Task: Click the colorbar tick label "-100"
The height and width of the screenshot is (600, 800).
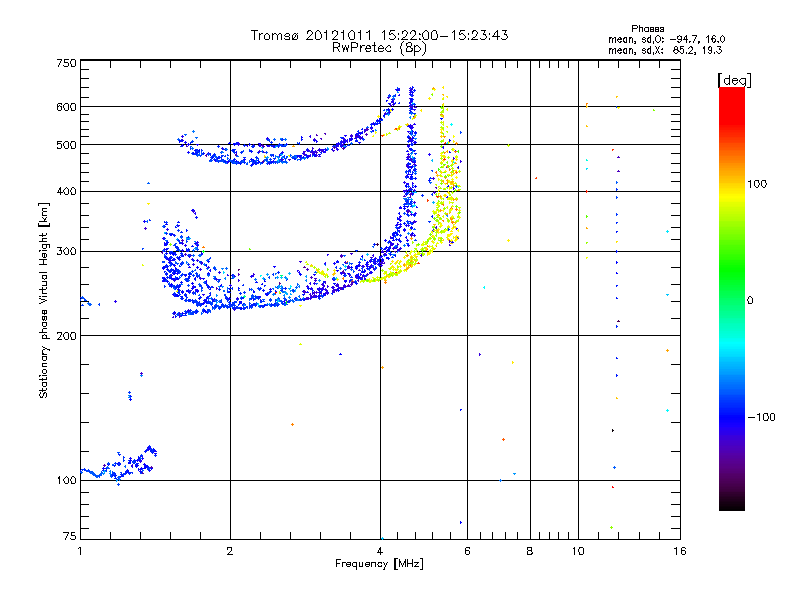Action: click(x=761, y=417)
